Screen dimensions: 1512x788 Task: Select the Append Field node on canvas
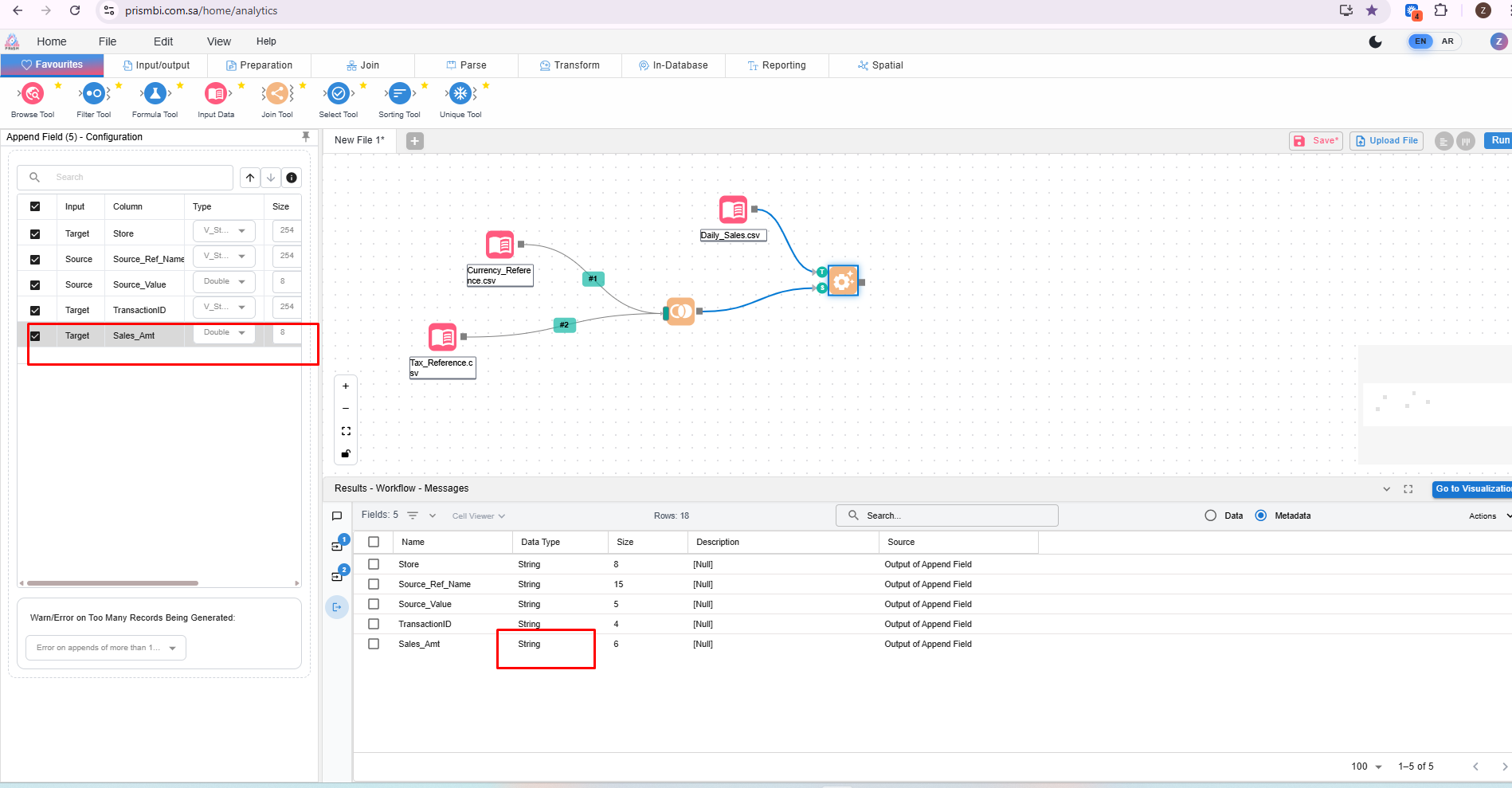coord(843,280)
